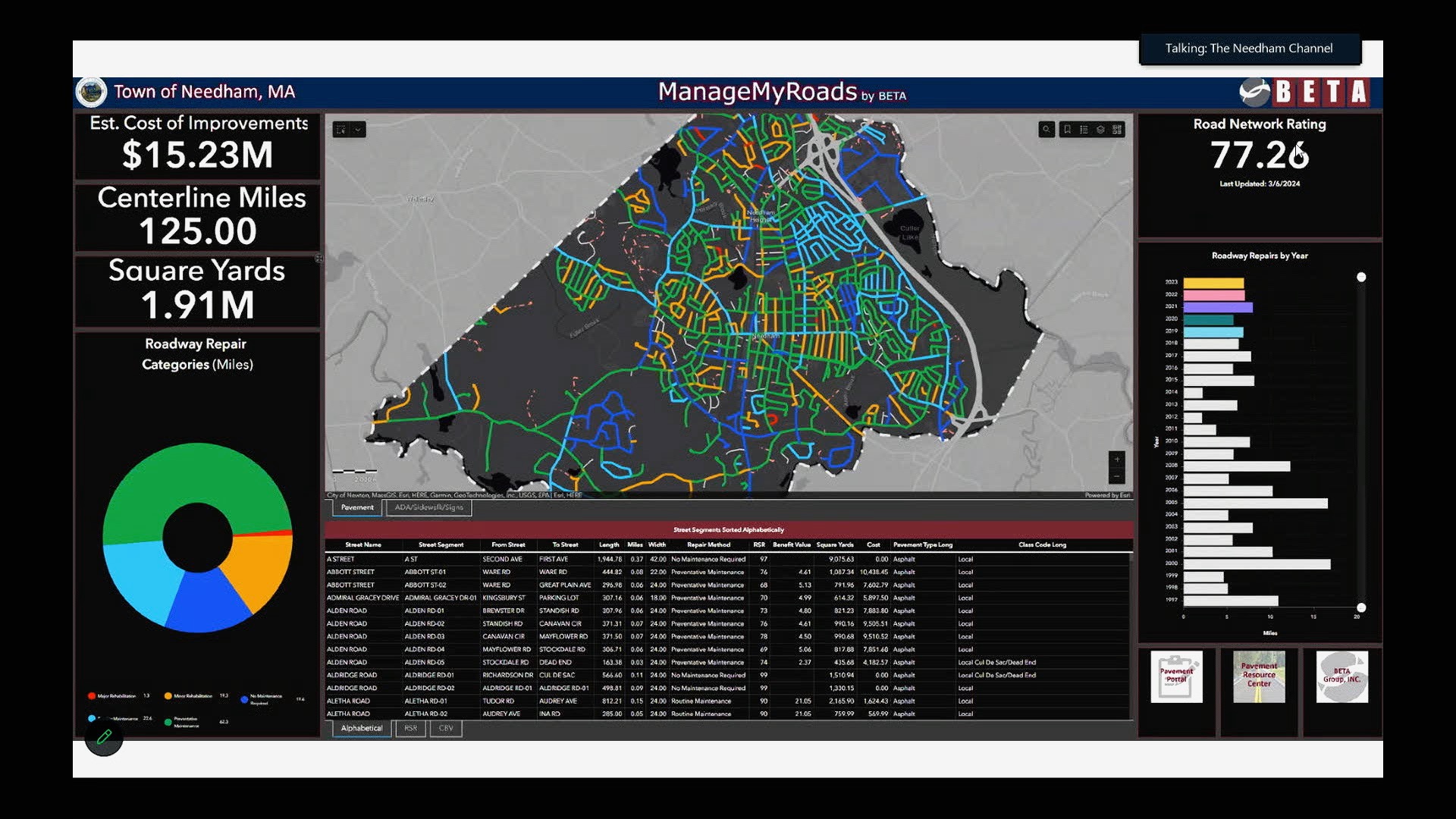The image size is (1456, 819).
Task: Open the Pavement Portal tile
Action: pyautogui.click(x=1176, y=676)
